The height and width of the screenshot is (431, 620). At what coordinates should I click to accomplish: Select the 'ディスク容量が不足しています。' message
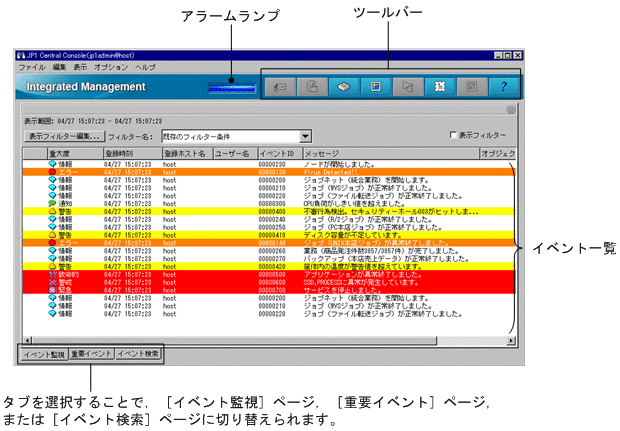[352, 235]
